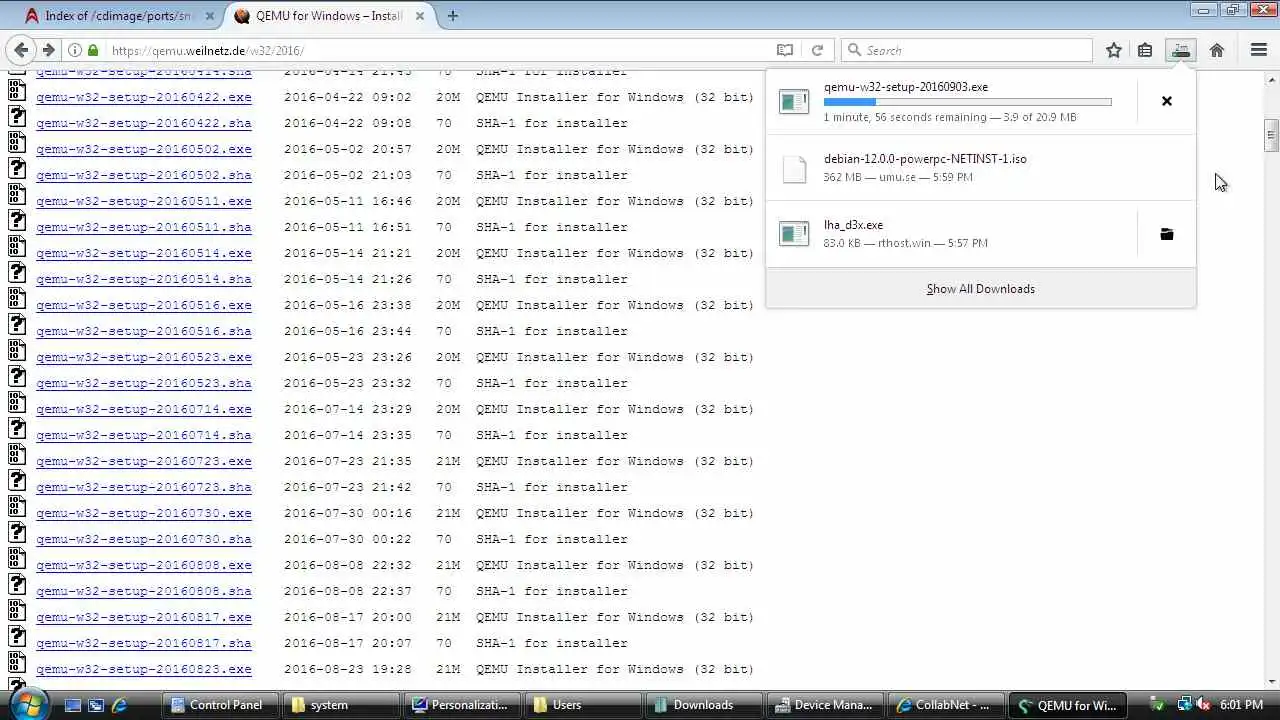This screenshot has width=1280, height=720.
Task: Bookmark this page with the star icon
Action: pos(1114,50)
